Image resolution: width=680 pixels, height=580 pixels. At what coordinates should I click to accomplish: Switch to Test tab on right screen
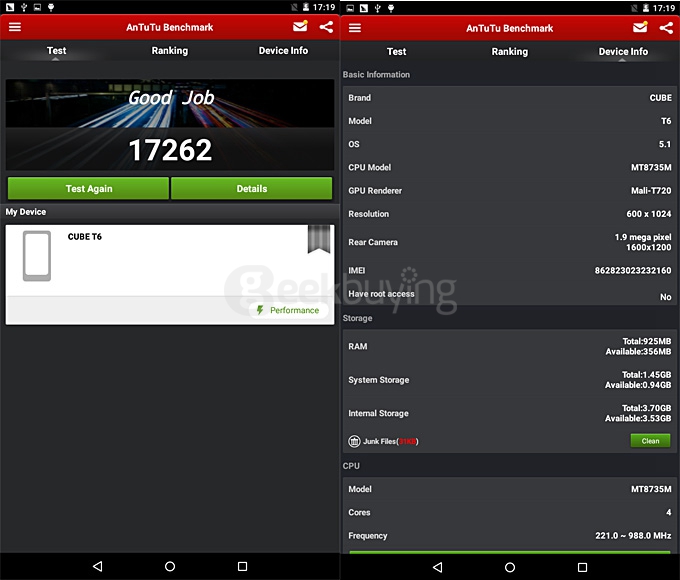[x=396, y=51]
